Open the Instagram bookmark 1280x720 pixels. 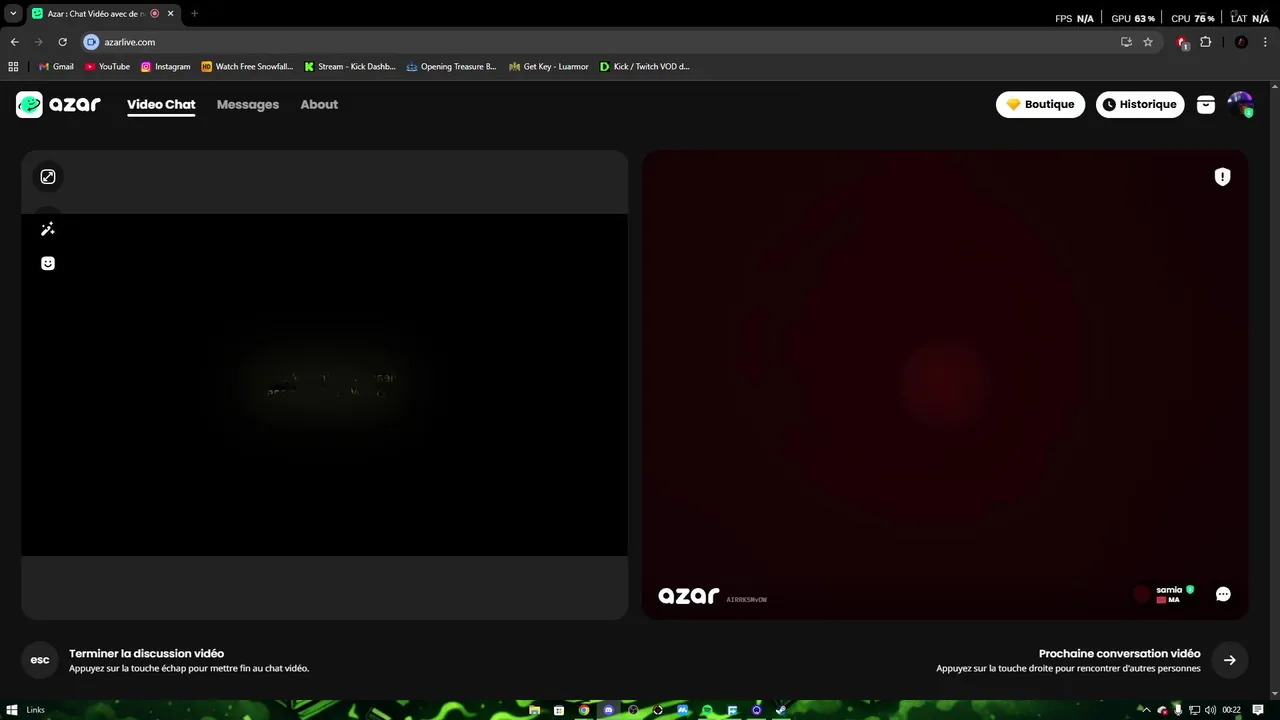click(165, 66)
